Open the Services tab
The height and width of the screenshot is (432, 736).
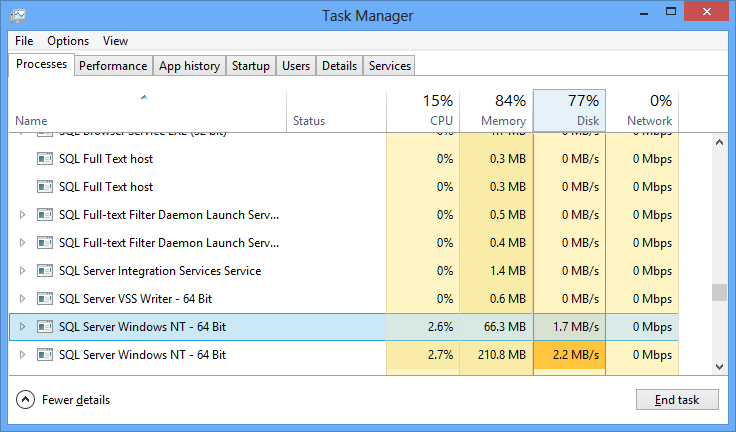tap(389, 66)
